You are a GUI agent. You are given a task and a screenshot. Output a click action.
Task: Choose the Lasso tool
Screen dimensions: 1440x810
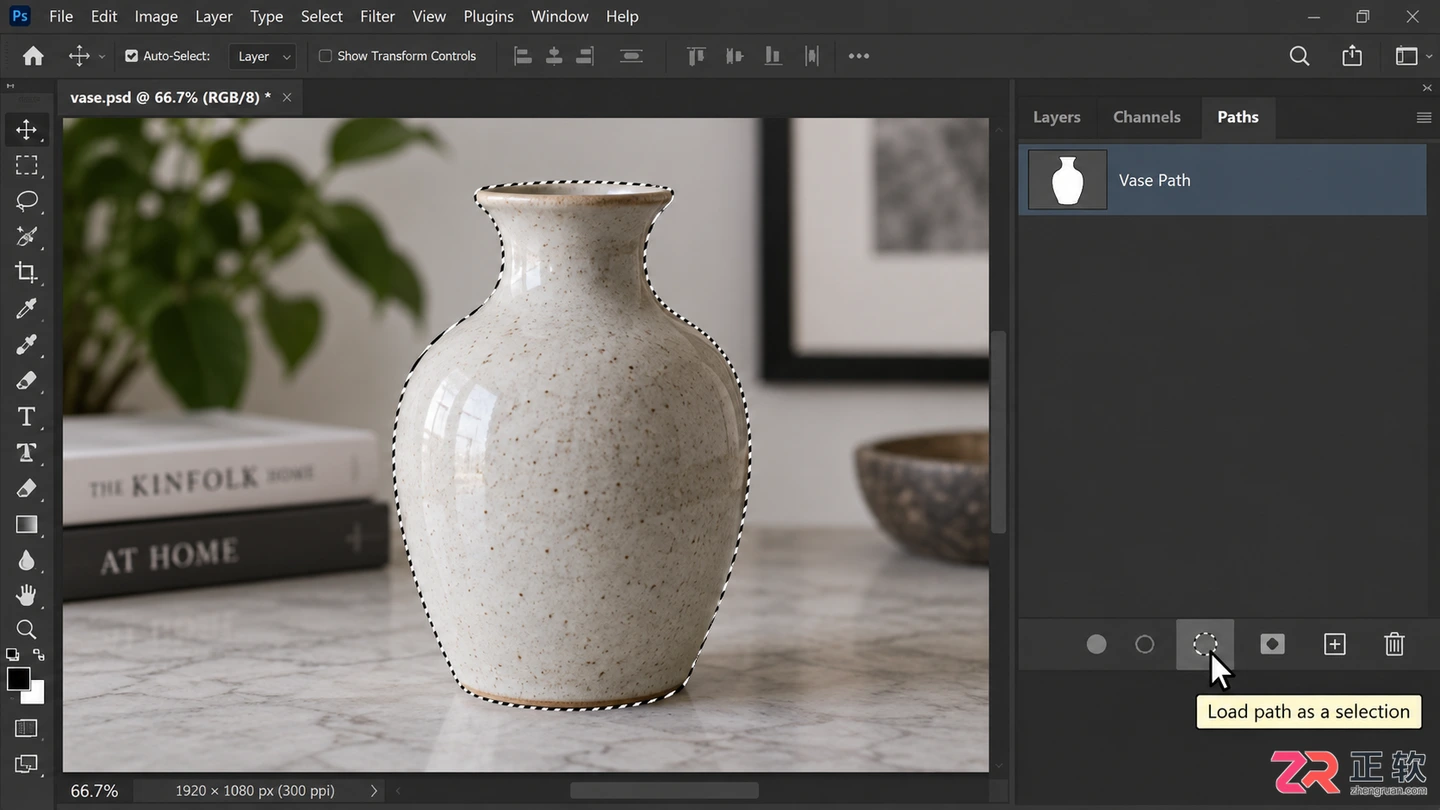click(x=27, y=201)
